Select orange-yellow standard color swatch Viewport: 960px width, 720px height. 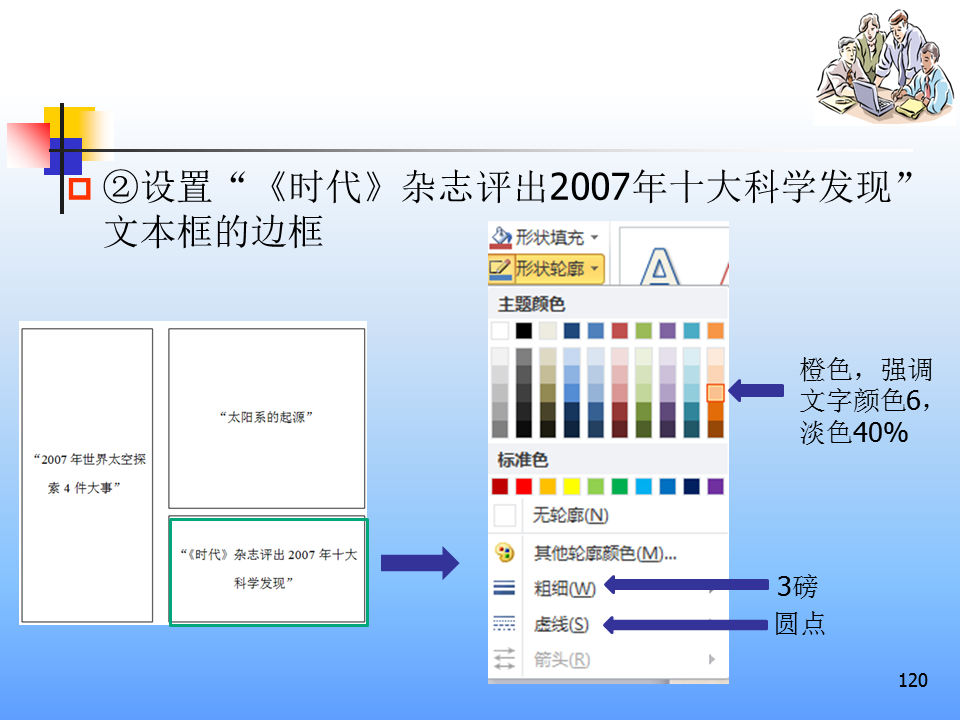(547, 486)
